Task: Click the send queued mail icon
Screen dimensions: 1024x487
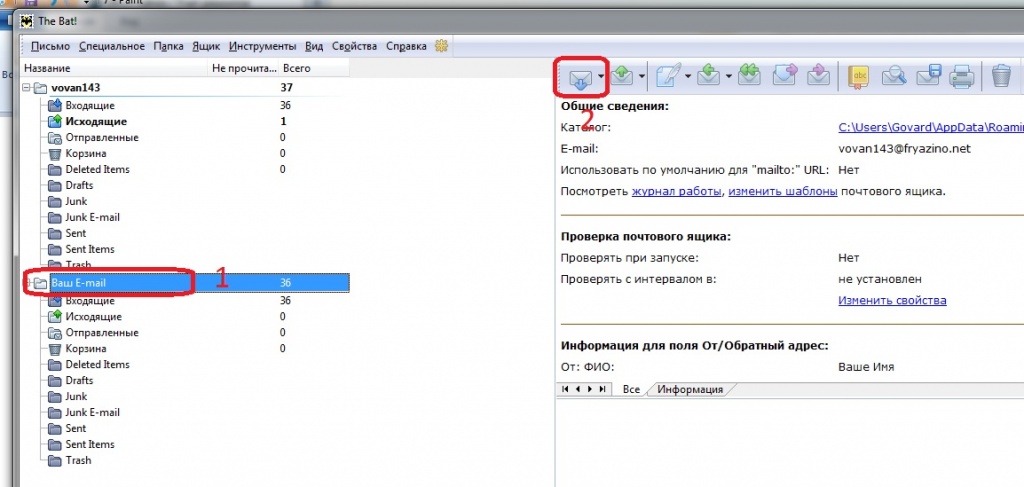Action: point(624,77)
